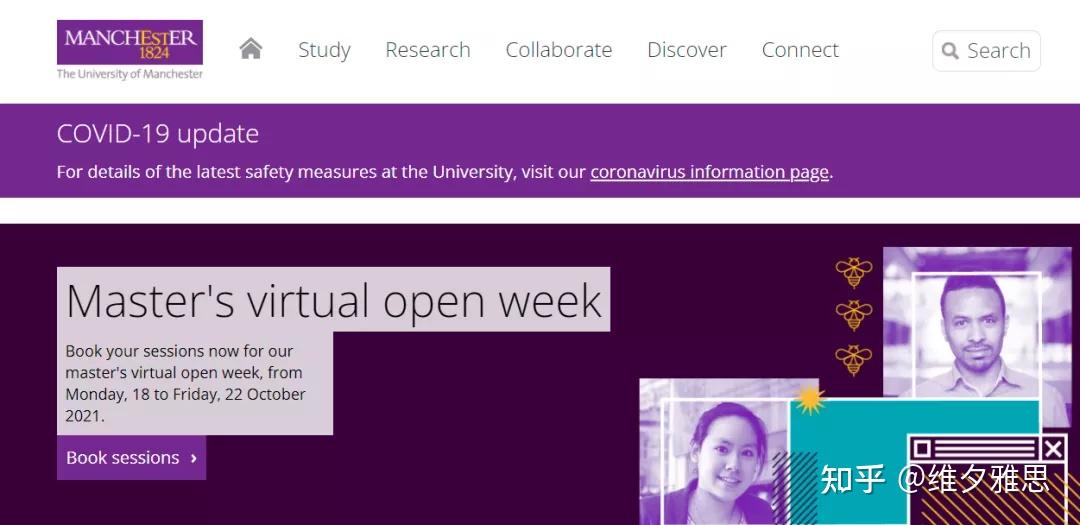Click the arrow chevron beside Book sessions
Image resolution: width=1080 pixels, height=525 pixels.
tap(194, 458)
